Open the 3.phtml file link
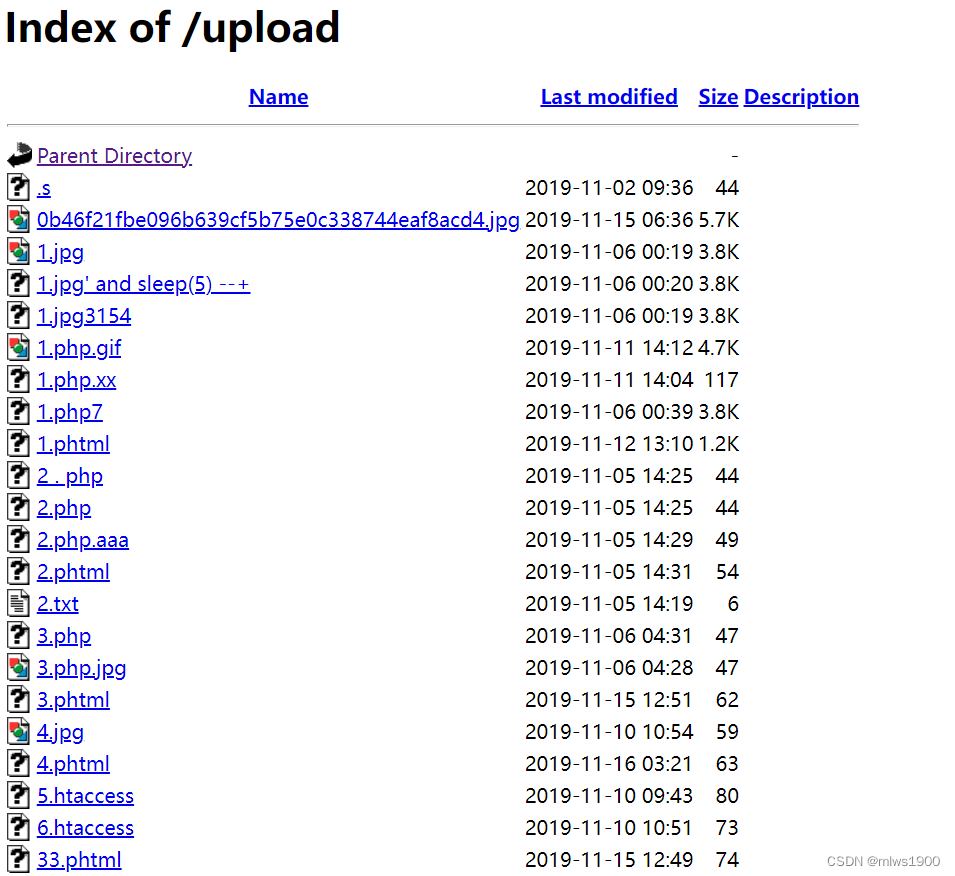 [73, 700]
